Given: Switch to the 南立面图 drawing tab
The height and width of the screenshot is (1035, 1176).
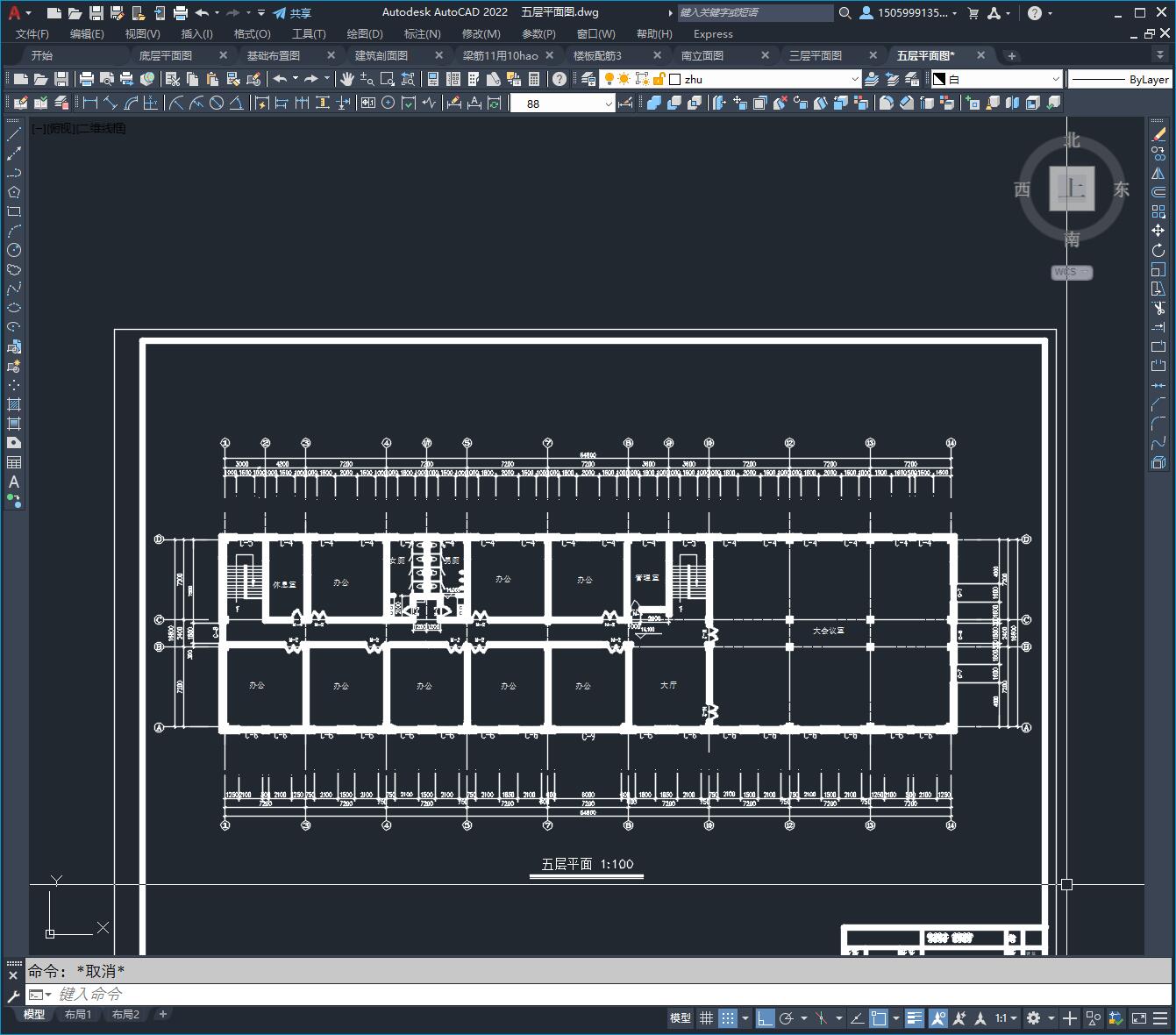Looking at the screenshot, I should [x=702, y=55].
